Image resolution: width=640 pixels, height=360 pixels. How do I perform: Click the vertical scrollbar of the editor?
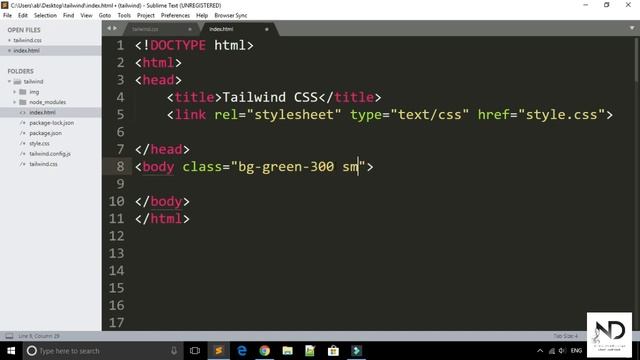tap(637, 59)
